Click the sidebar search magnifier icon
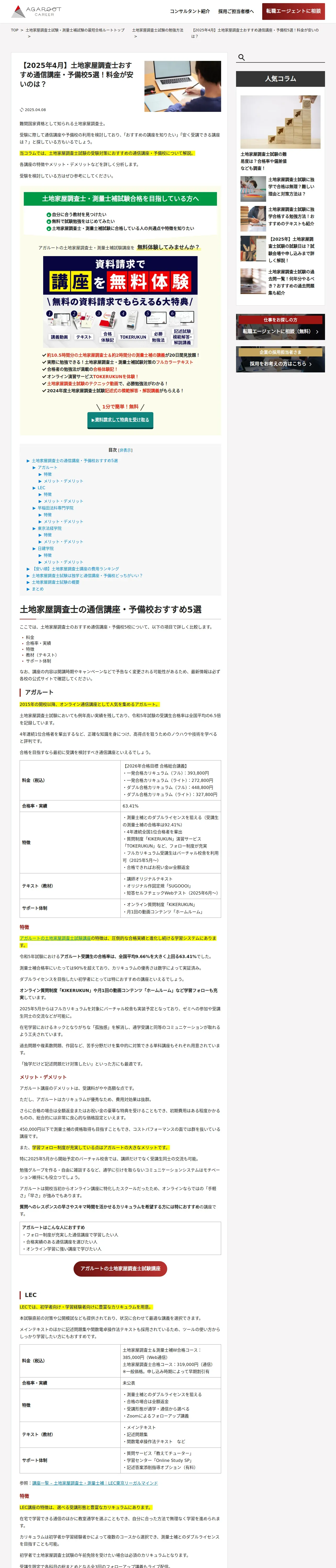 tap(242, 57)
